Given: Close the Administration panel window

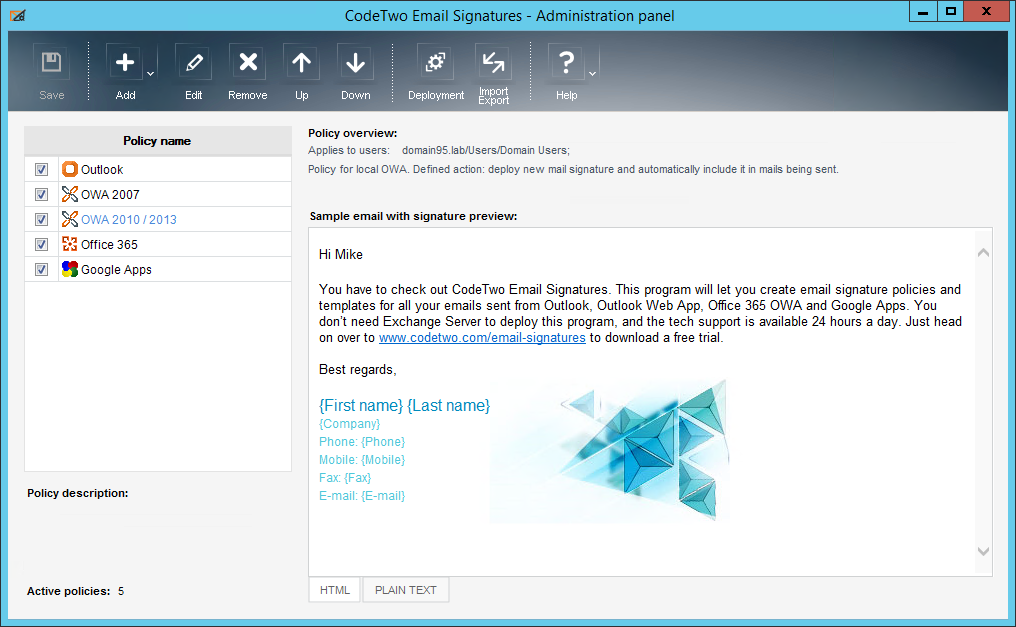Looking at the screenshot, I should tap(986, 12).
